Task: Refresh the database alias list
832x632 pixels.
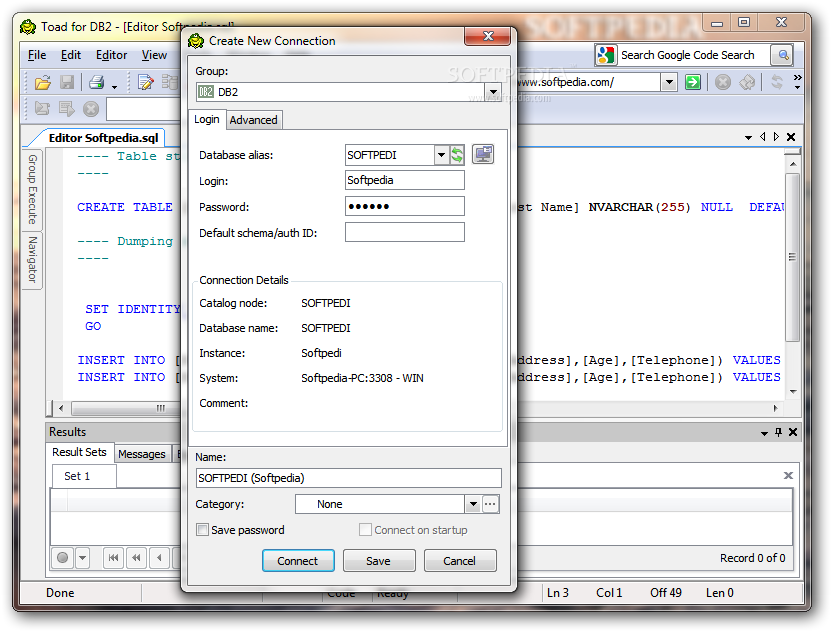Action: (x=457, y=155)
